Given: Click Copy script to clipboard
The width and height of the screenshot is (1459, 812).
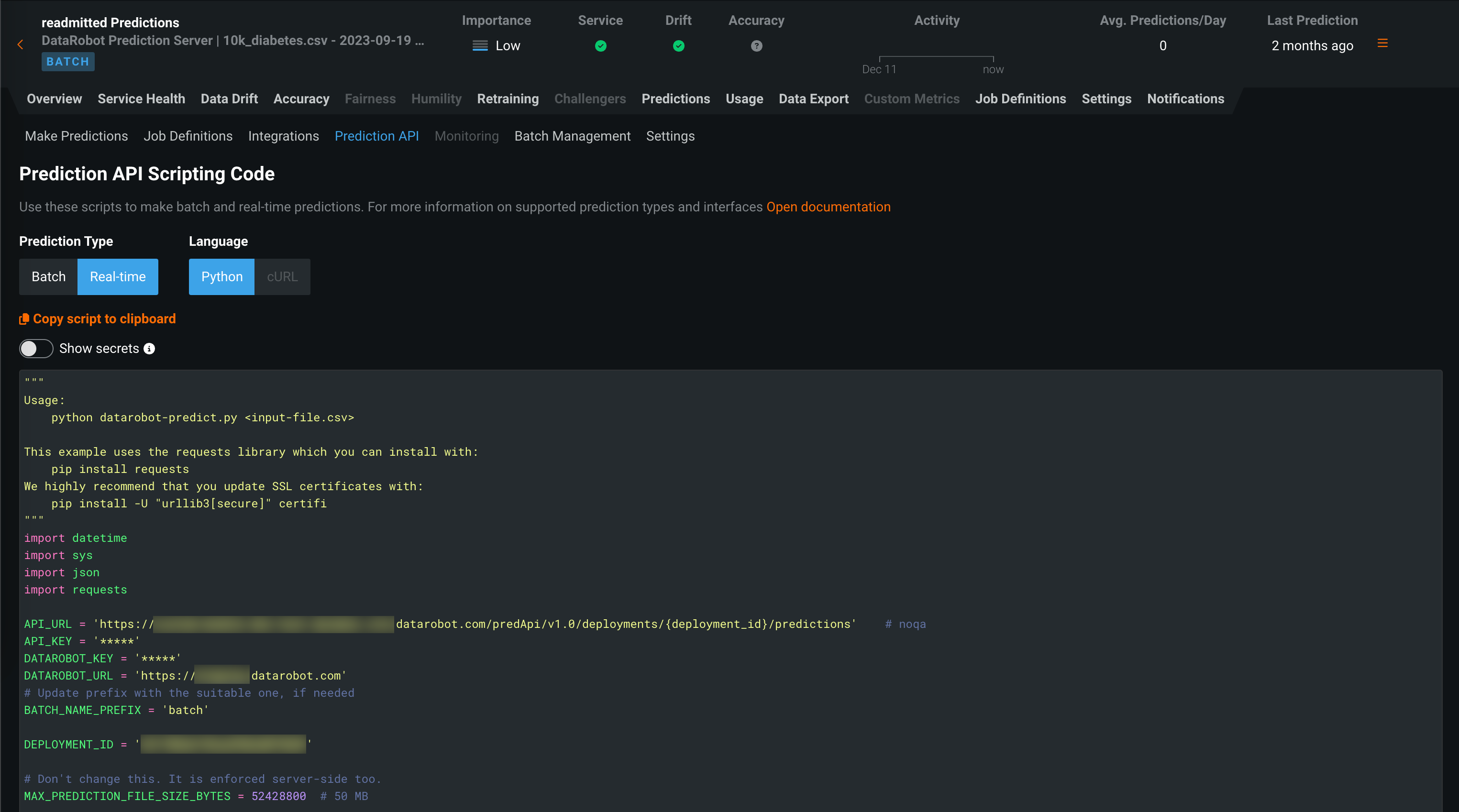Looking at the screenshot, I should pos(104,319).
